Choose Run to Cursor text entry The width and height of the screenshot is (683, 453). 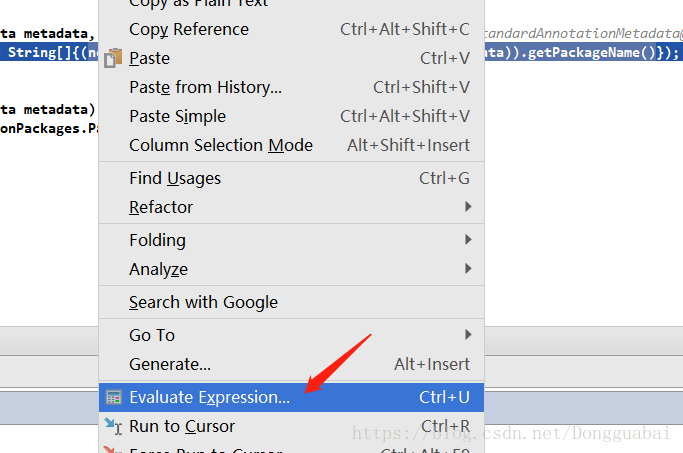tap(182, 426)
